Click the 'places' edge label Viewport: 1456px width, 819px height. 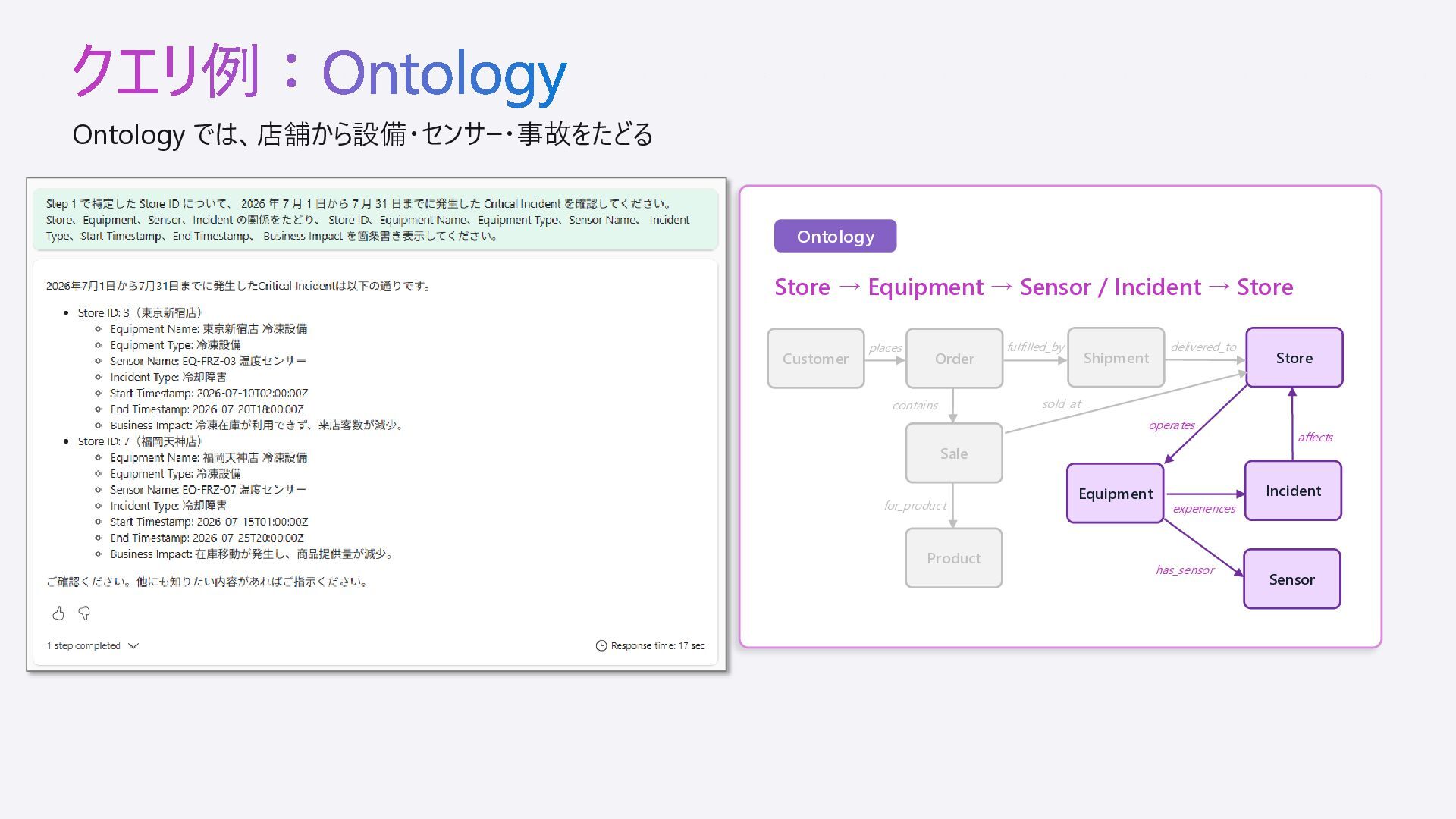885,347
